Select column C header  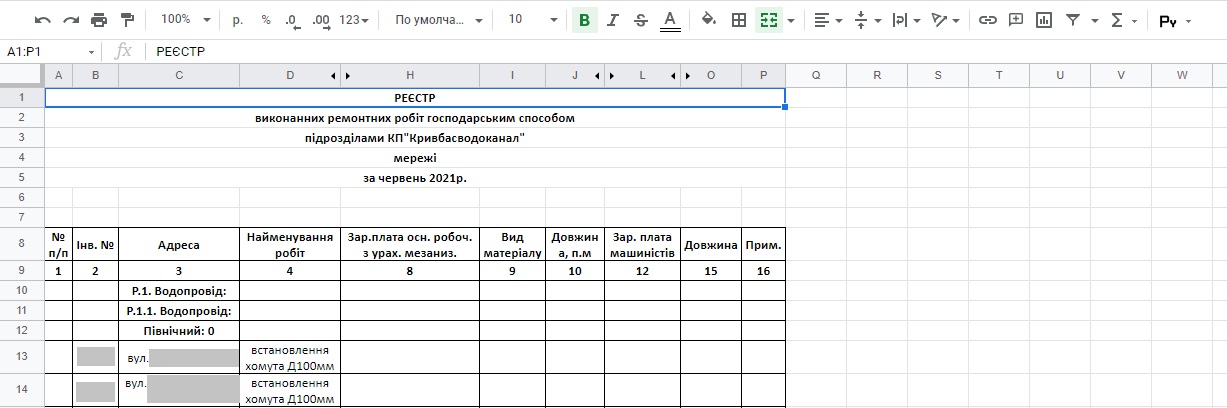pyautogui.click(x=179, y=76)
